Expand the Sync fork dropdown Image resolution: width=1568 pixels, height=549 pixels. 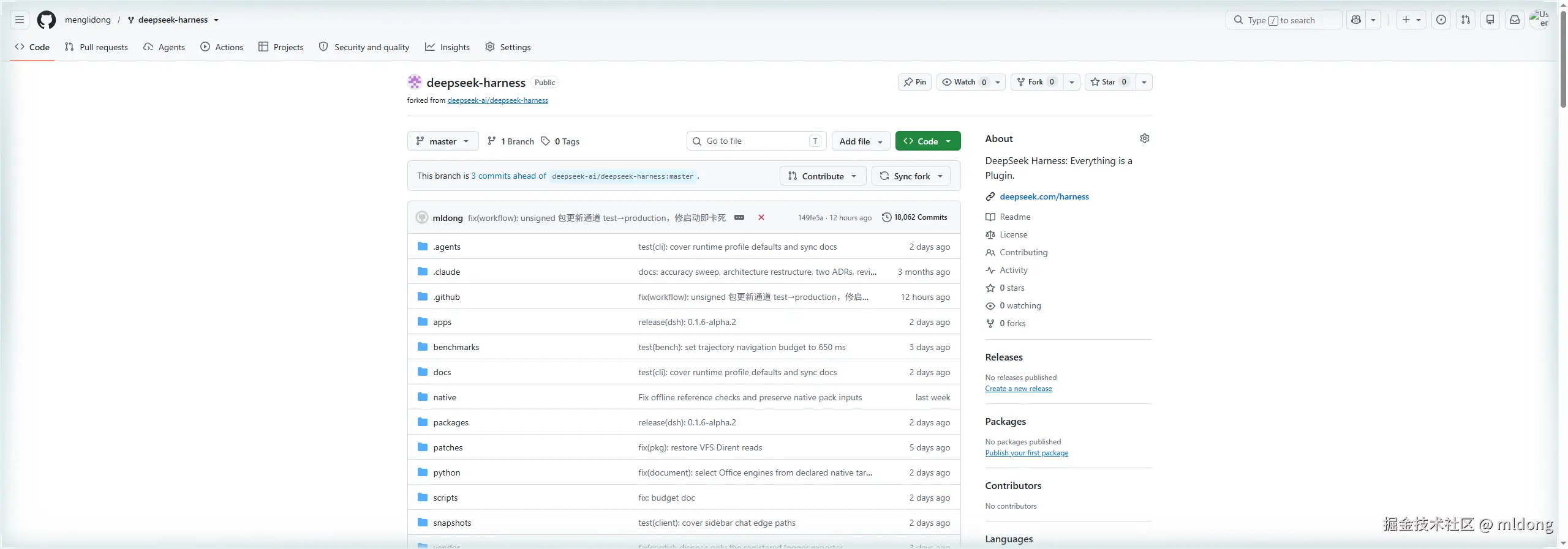[911, 176]
